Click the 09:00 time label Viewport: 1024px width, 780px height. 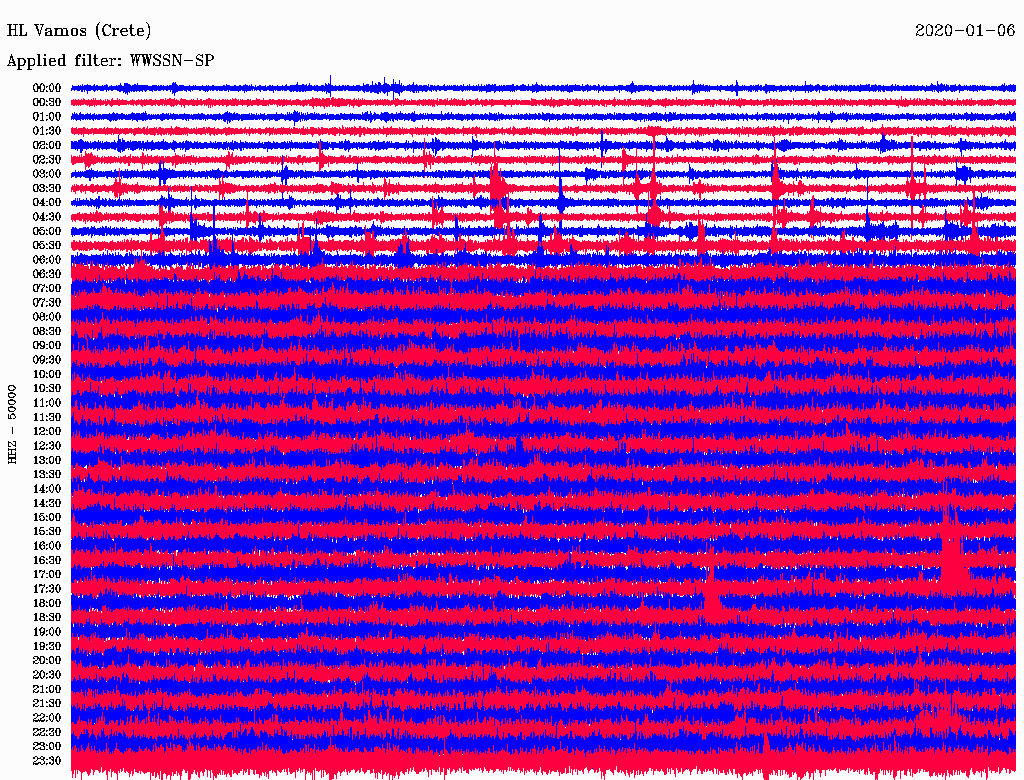[47, 346]
